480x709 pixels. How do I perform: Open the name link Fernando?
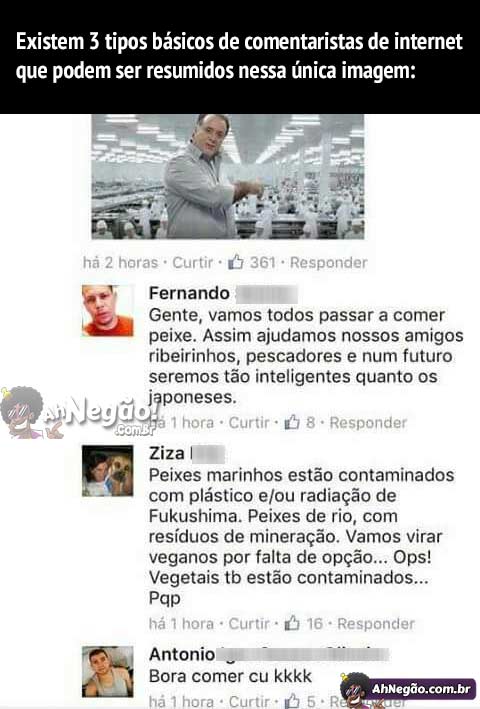189,293
